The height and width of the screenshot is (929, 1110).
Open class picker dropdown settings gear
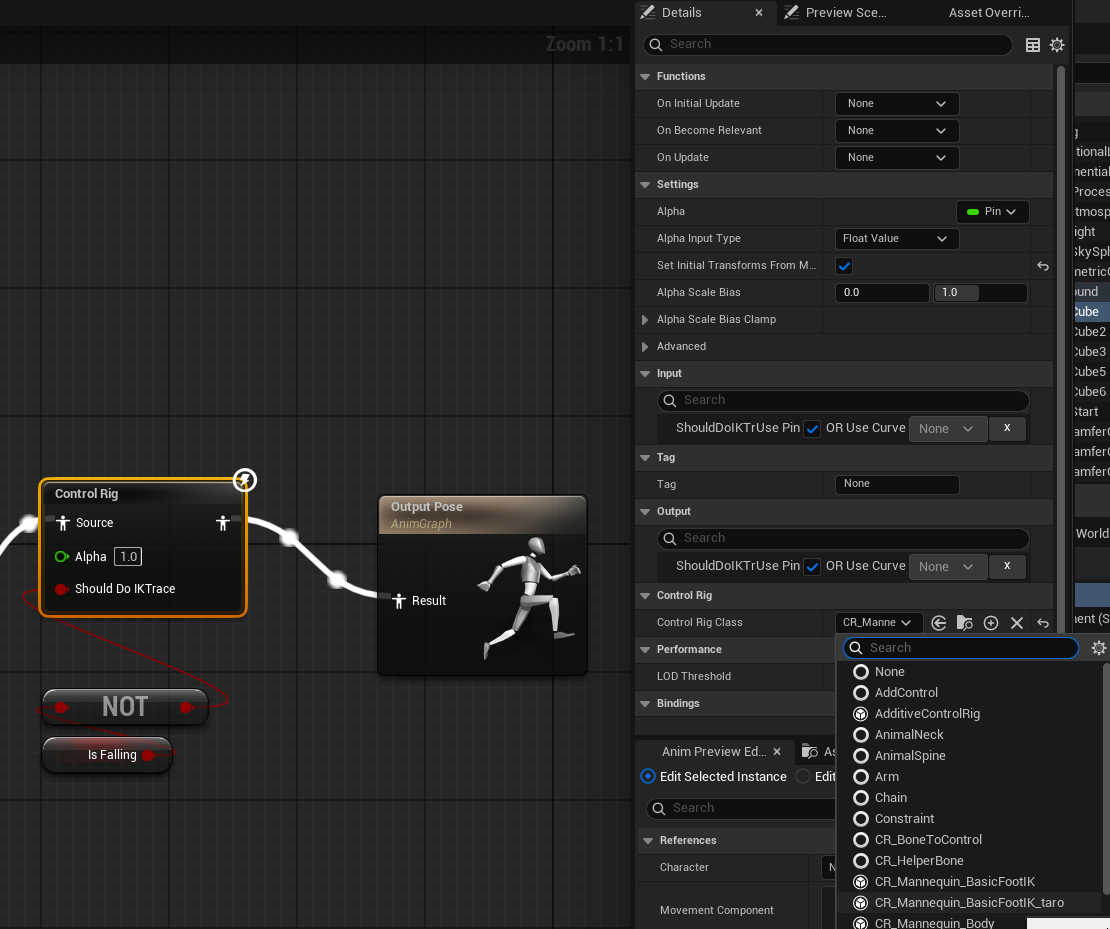[1098, 648]
